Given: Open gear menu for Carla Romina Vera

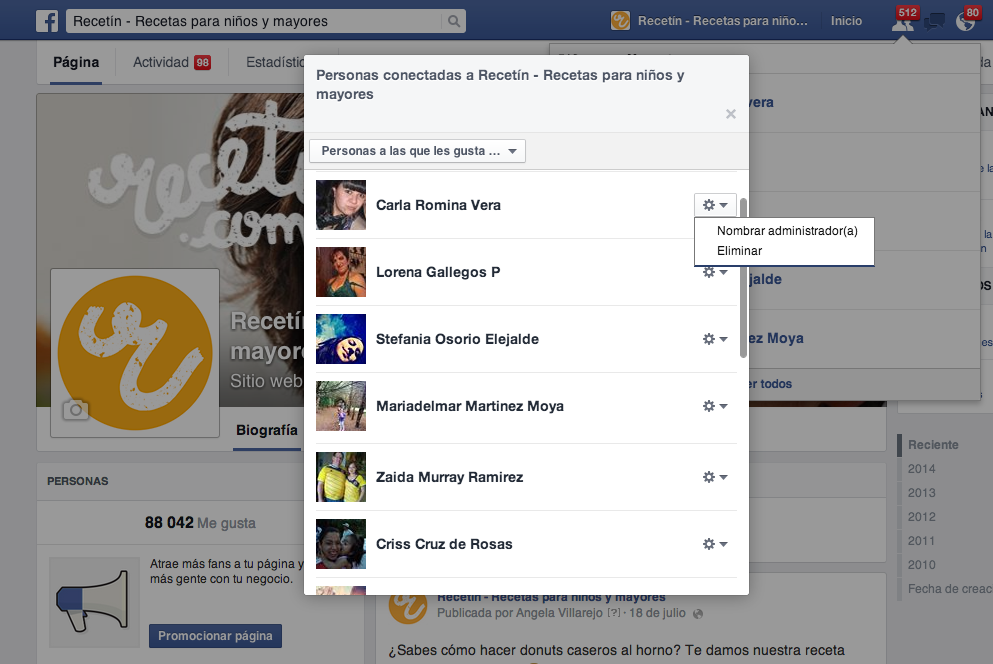Looking at the screenshot, I should [x=715, y=205].
